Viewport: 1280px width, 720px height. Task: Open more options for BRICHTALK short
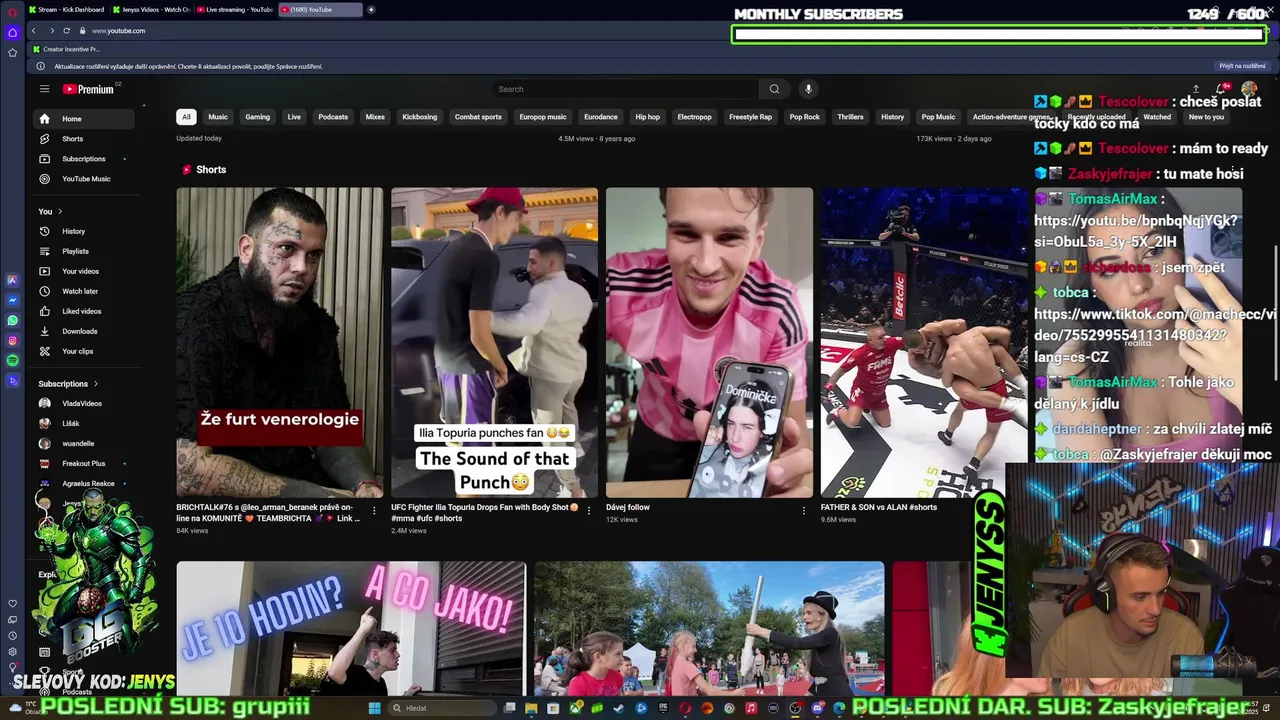[374, 511]
